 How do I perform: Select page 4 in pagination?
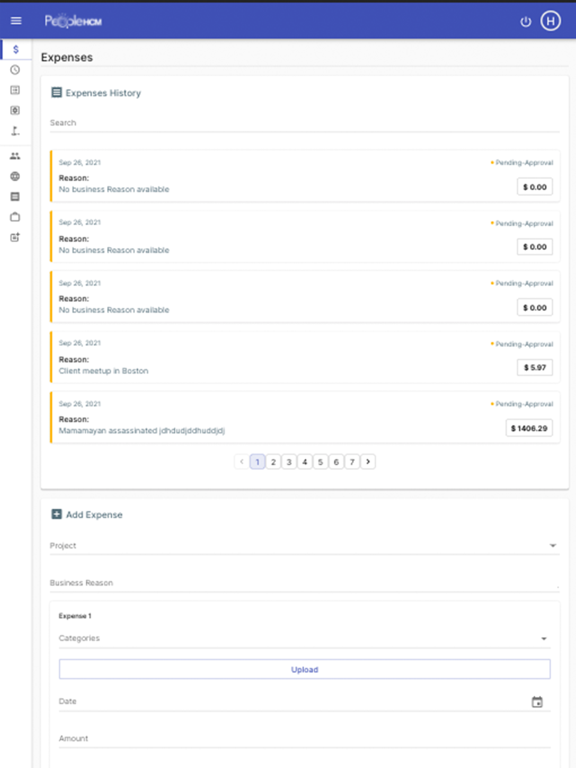pos(305,462)
